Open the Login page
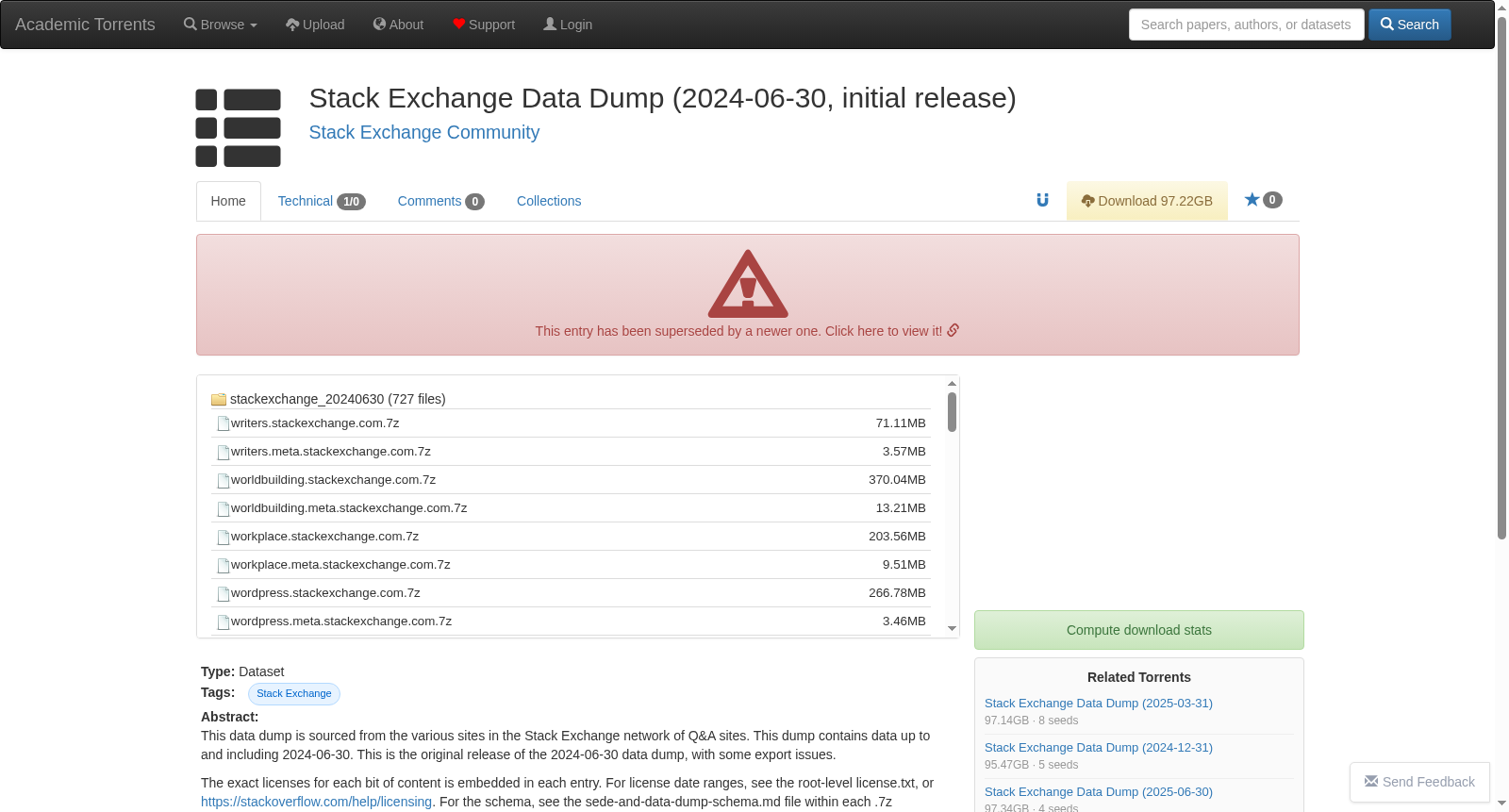Viewport: 1509px width, 812px height. pyautogui.click(x=568, y=25)
